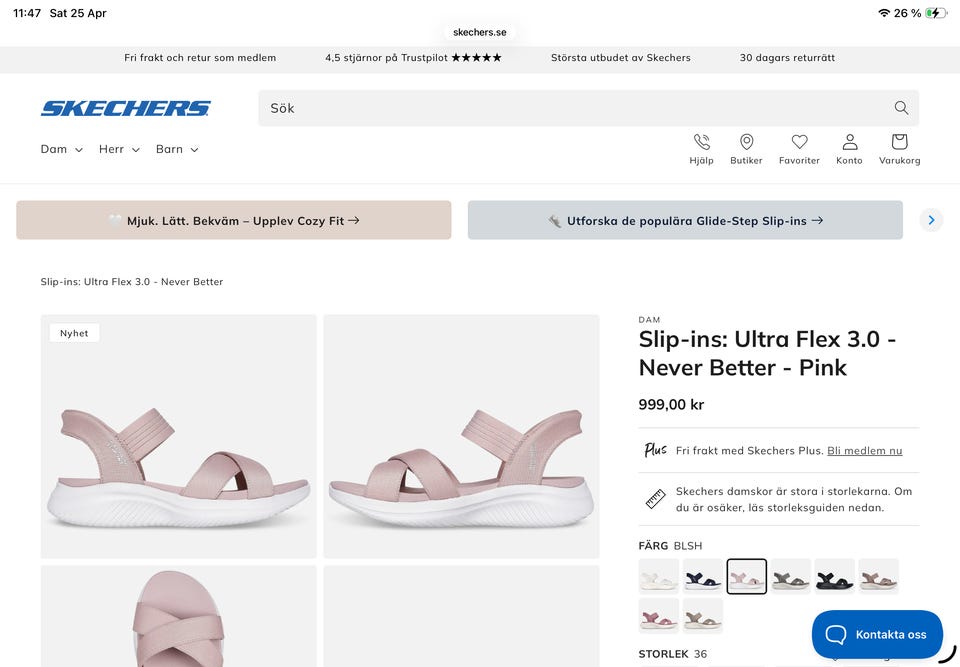Open the Upplev Cozy Fit banner
Viewport: 960px width, 667px height.
pyautogui.click(x=233, y=220)
